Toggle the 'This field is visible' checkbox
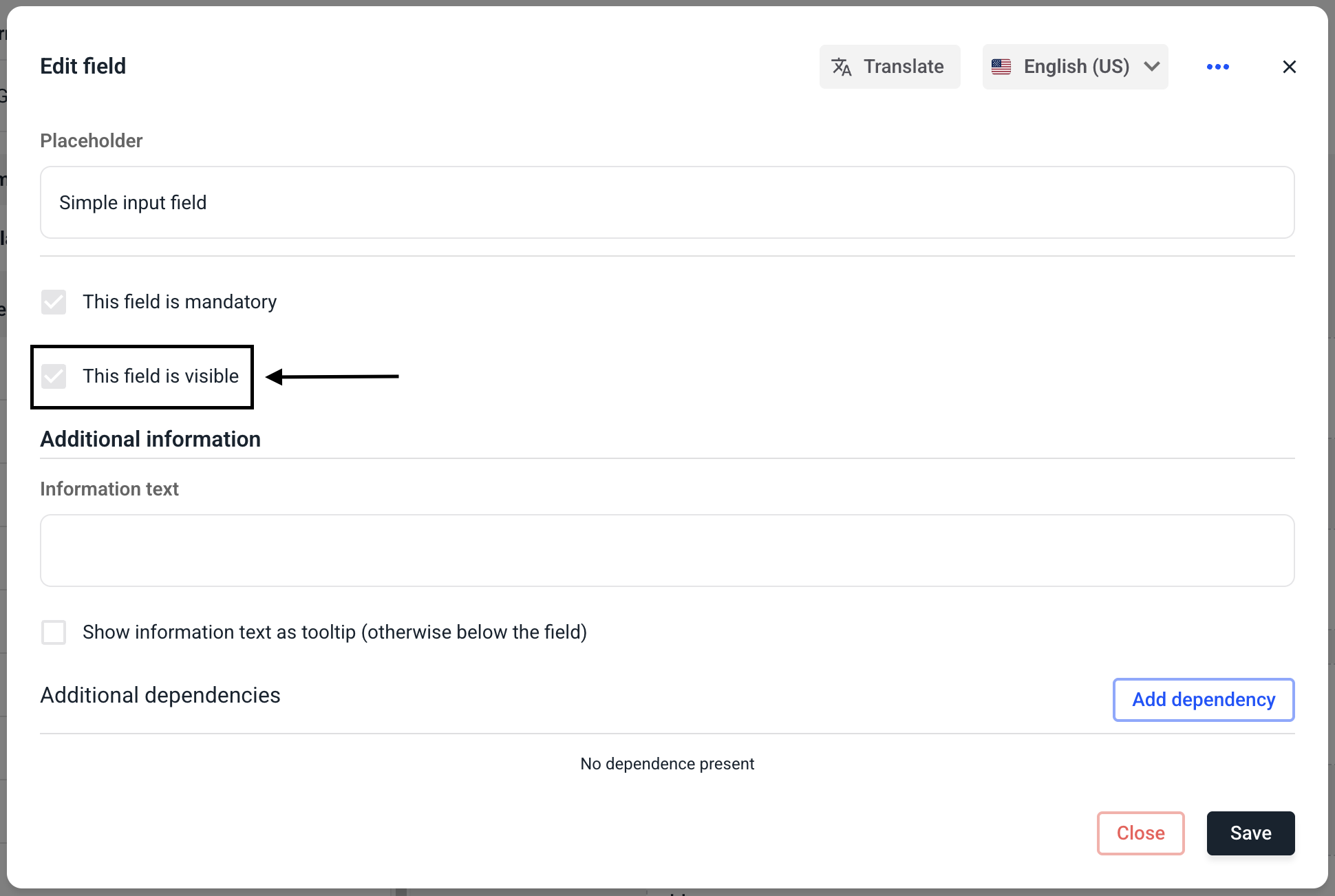Image resolution: width=1335 pixels, height=896 pixels. click(54, 376)
